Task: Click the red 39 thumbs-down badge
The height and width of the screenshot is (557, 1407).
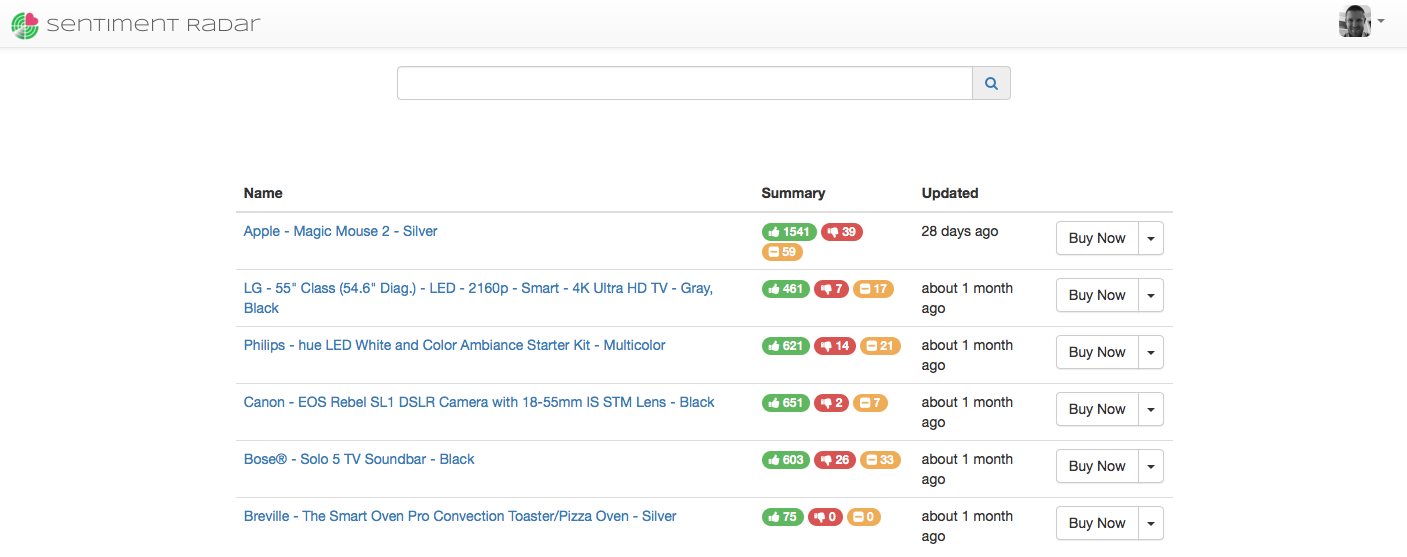Action: [842, 232]
